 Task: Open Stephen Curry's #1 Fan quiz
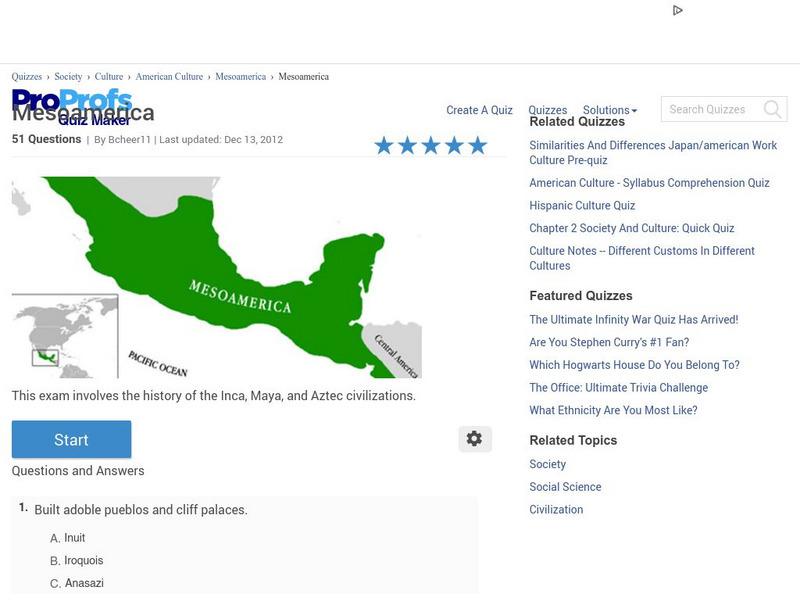coord(609,342)
